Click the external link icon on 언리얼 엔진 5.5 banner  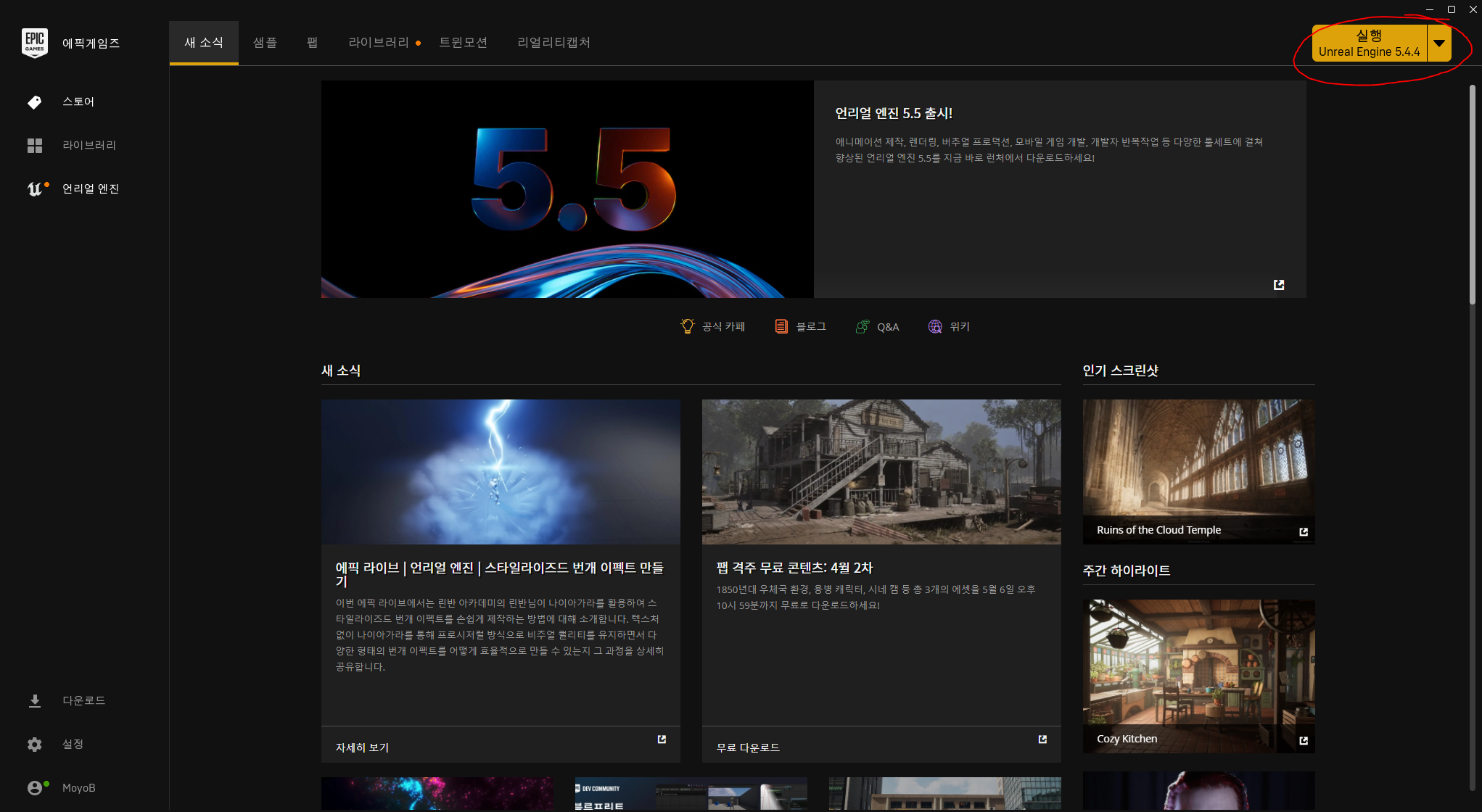tap(1279, 285)
